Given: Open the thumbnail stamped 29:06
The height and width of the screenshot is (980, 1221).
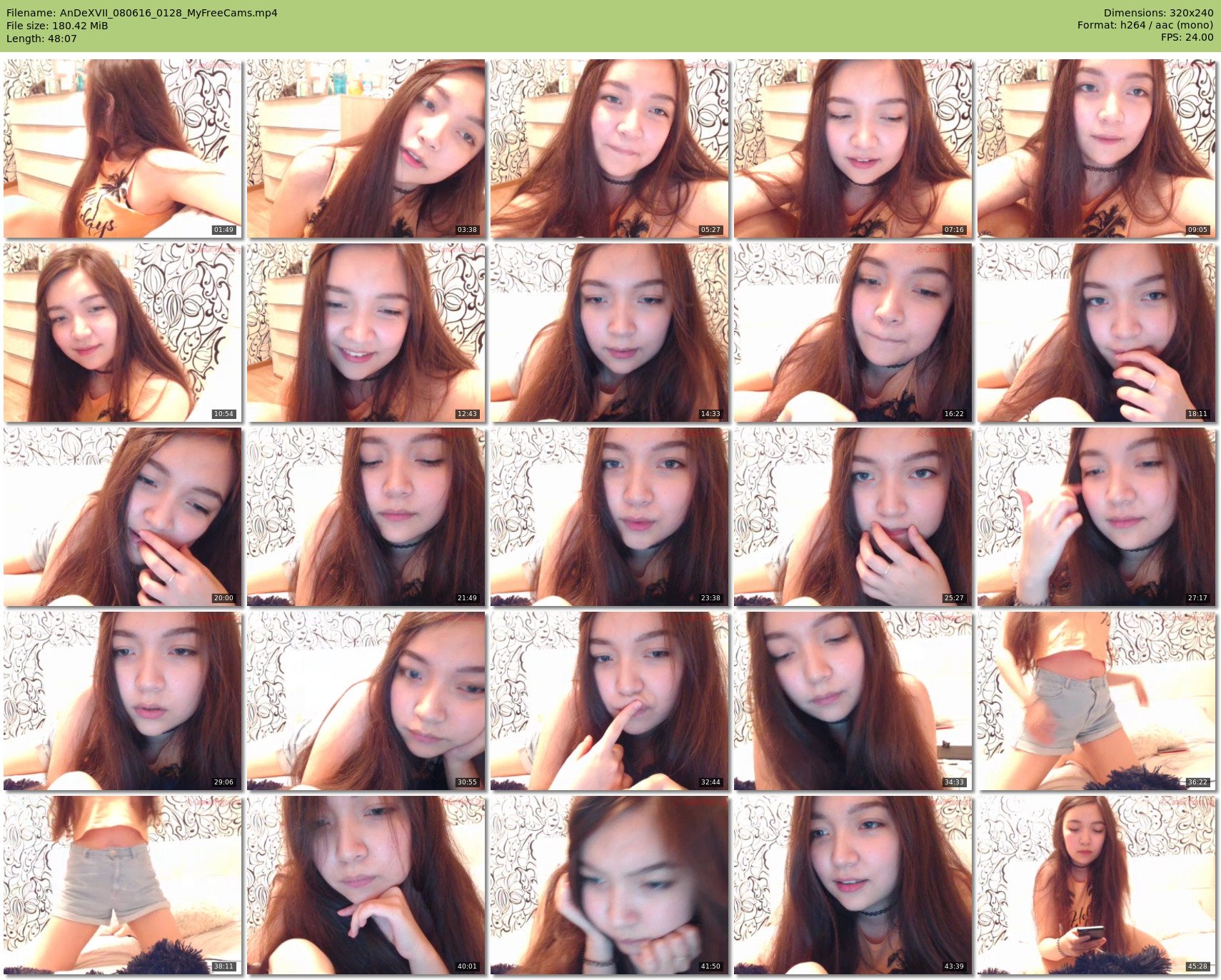Looking at the screenshot, I should click(122, 701).
